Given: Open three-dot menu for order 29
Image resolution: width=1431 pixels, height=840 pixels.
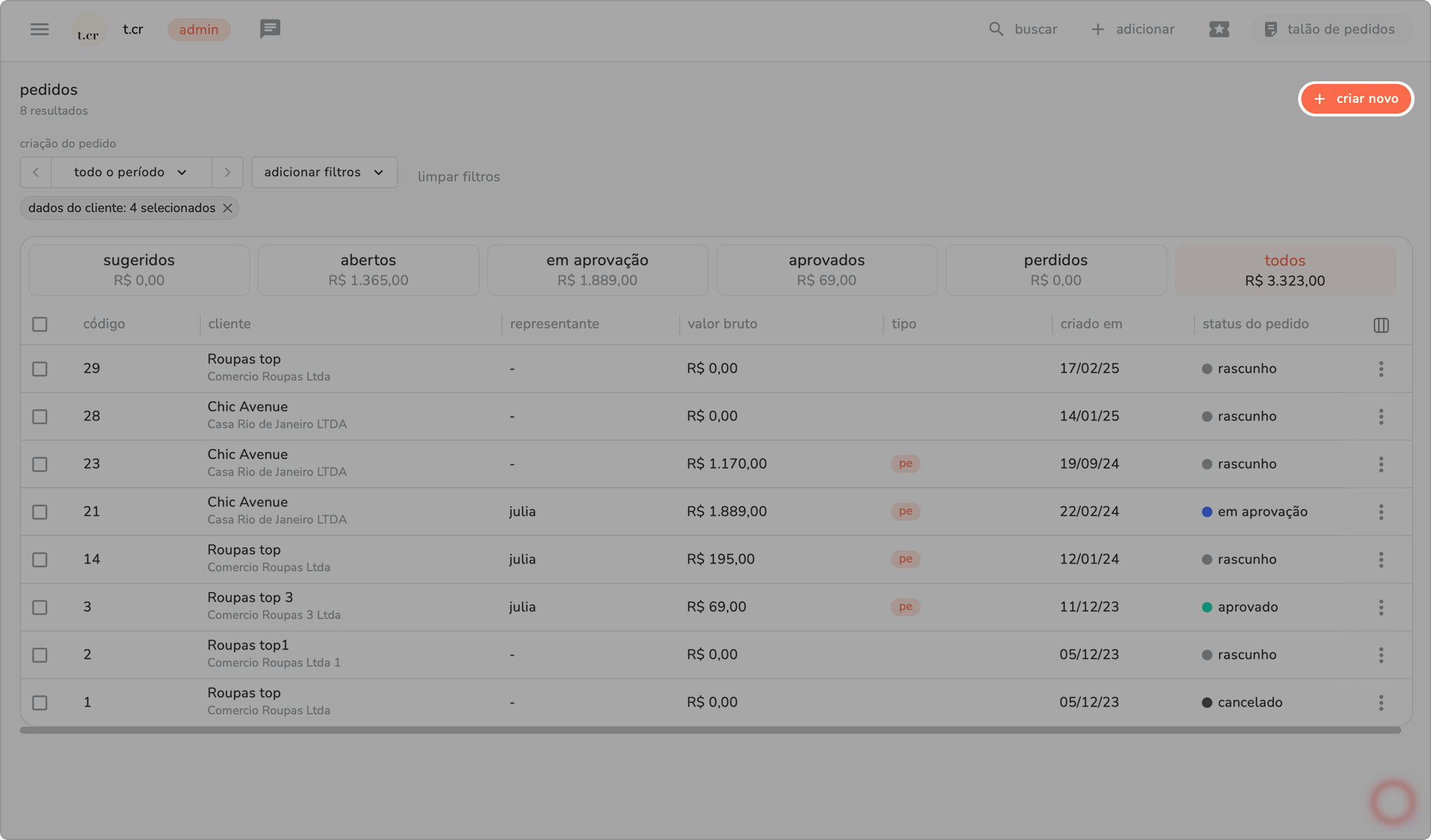Looking at the screenshot, I should click(1381, 369).
